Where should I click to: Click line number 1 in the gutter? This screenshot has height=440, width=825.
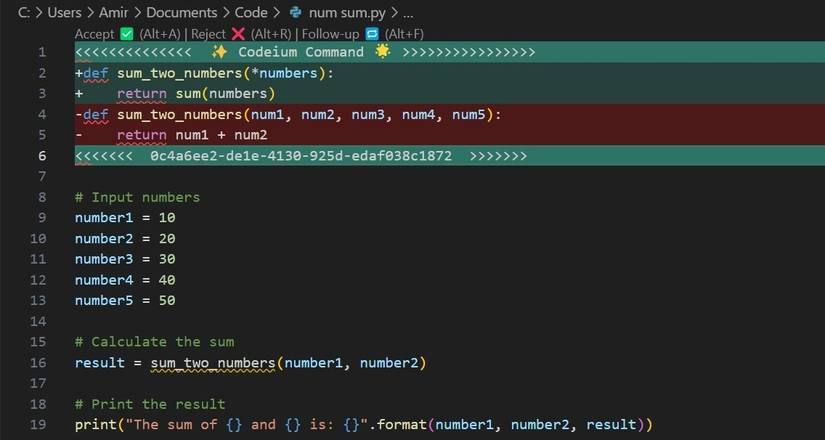[42, 52]
